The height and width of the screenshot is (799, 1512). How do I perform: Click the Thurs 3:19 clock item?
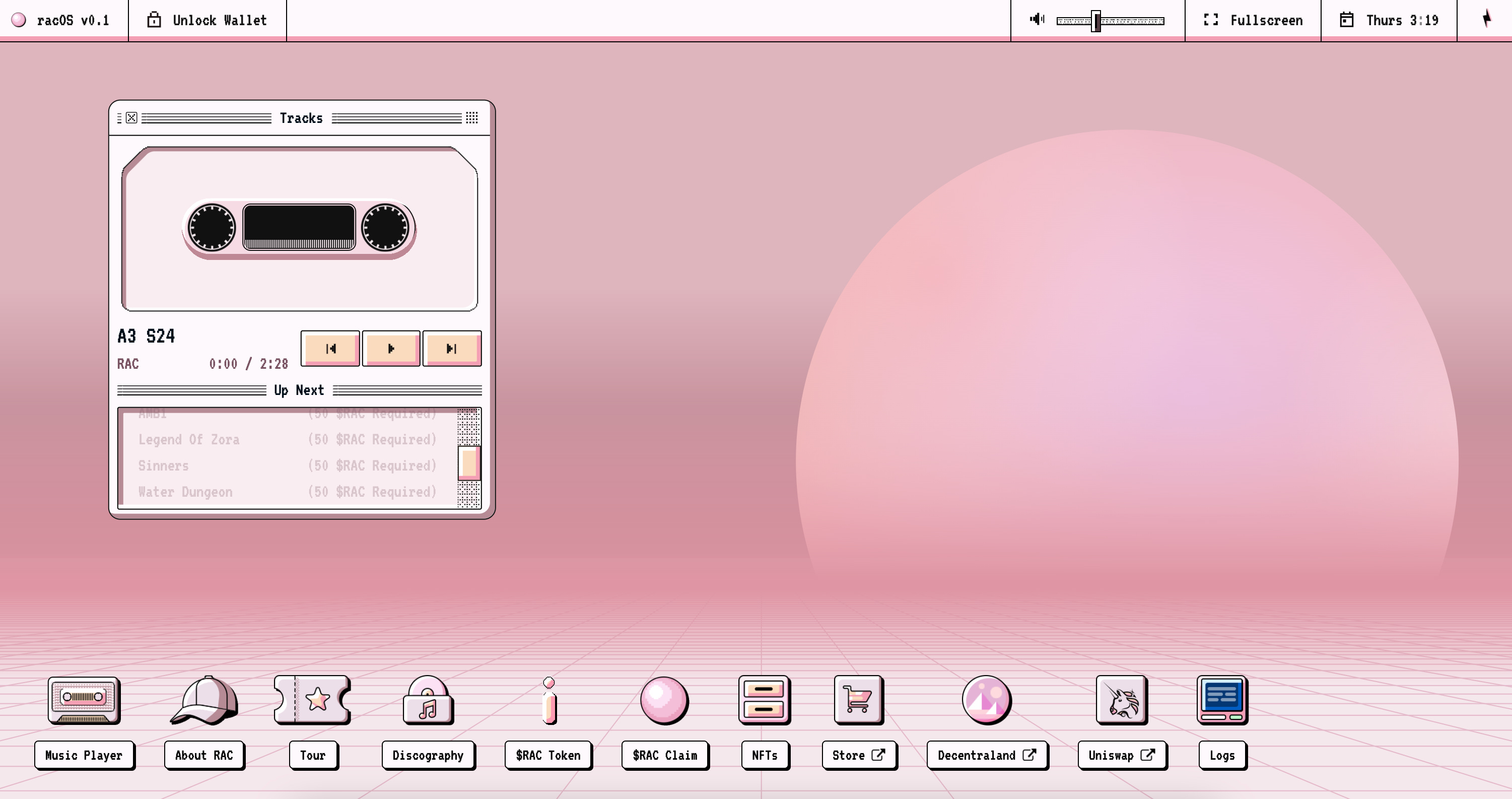1389,20
